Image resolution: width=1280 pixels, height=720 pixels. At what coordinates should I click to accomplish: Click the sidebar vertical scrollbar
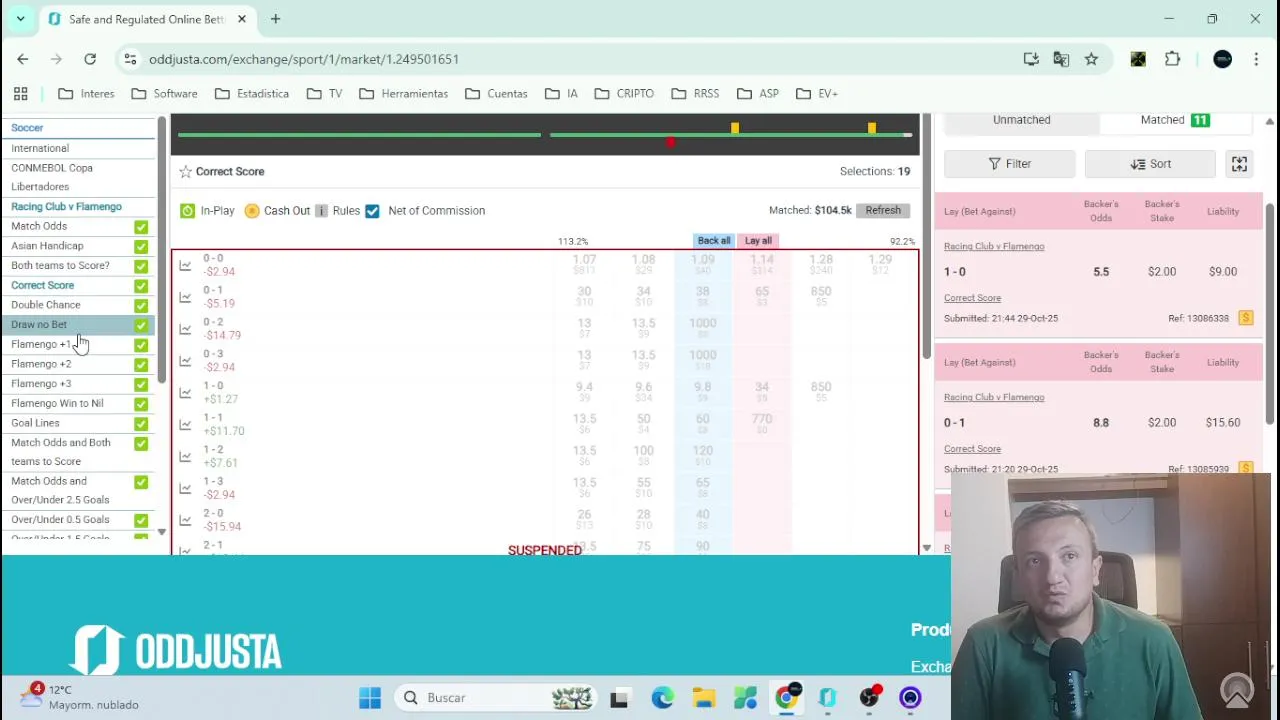point(161,250)
